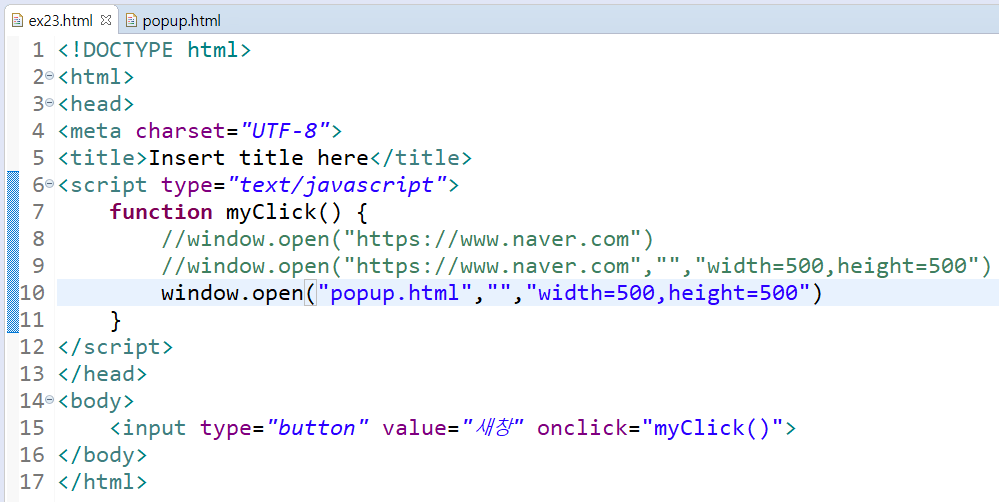Click the function keyword on line 7
Viewport: 999px width, 502px height.
tap(161, 212)
